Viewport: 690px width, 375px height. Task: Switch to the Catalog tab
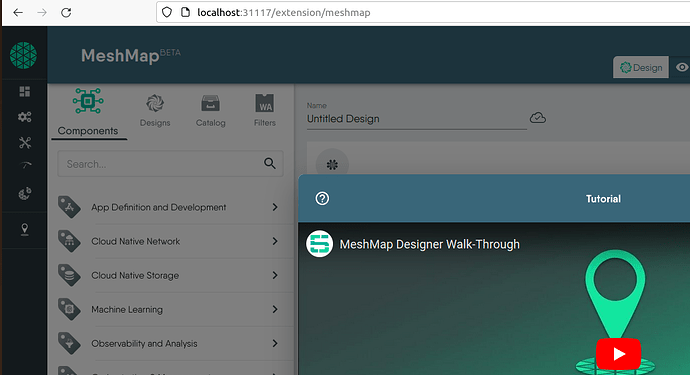click(x=210, y=111)
